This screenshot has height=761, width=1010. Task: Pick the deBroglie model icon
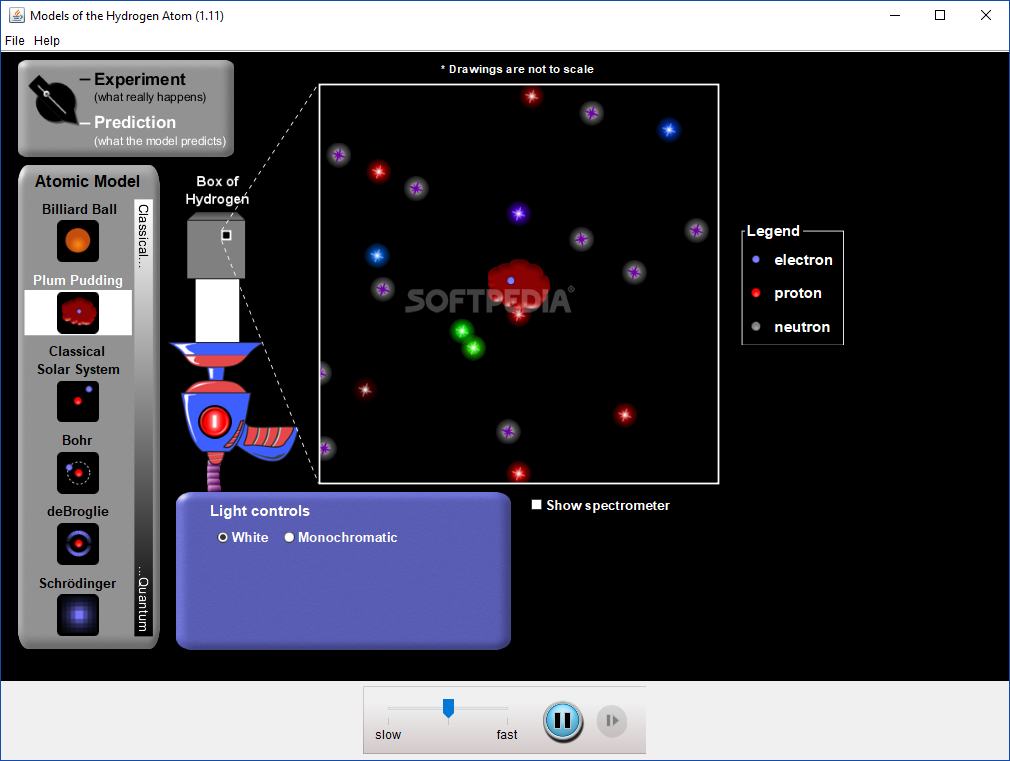[78, 544]
